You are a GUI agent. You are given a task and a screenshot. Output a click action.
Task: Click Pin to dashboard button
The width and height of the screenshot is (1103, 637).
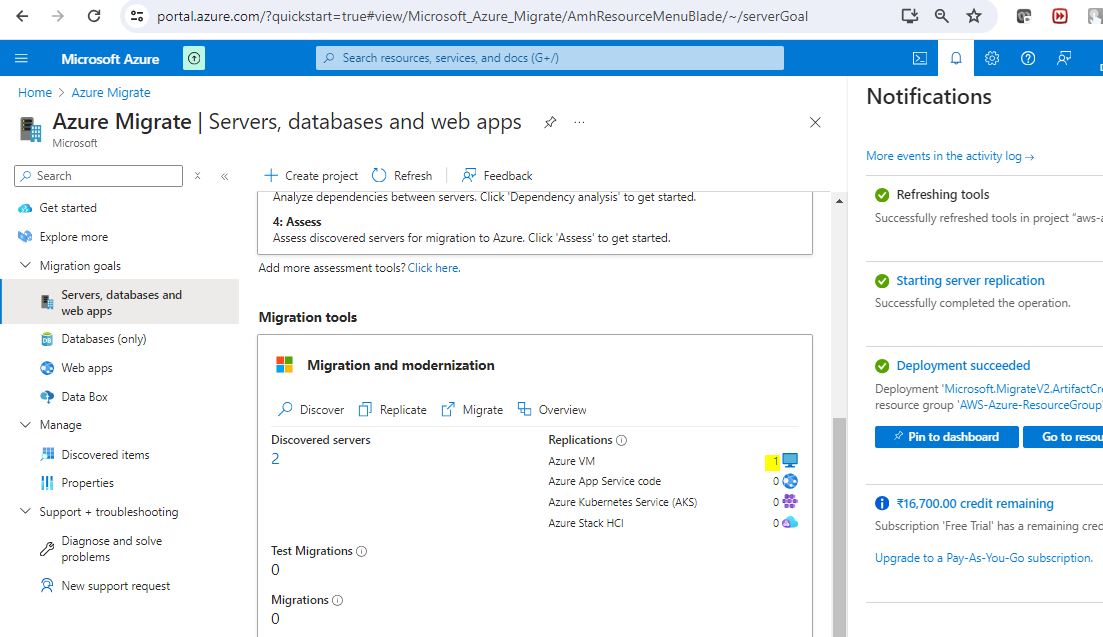[946, 437]
